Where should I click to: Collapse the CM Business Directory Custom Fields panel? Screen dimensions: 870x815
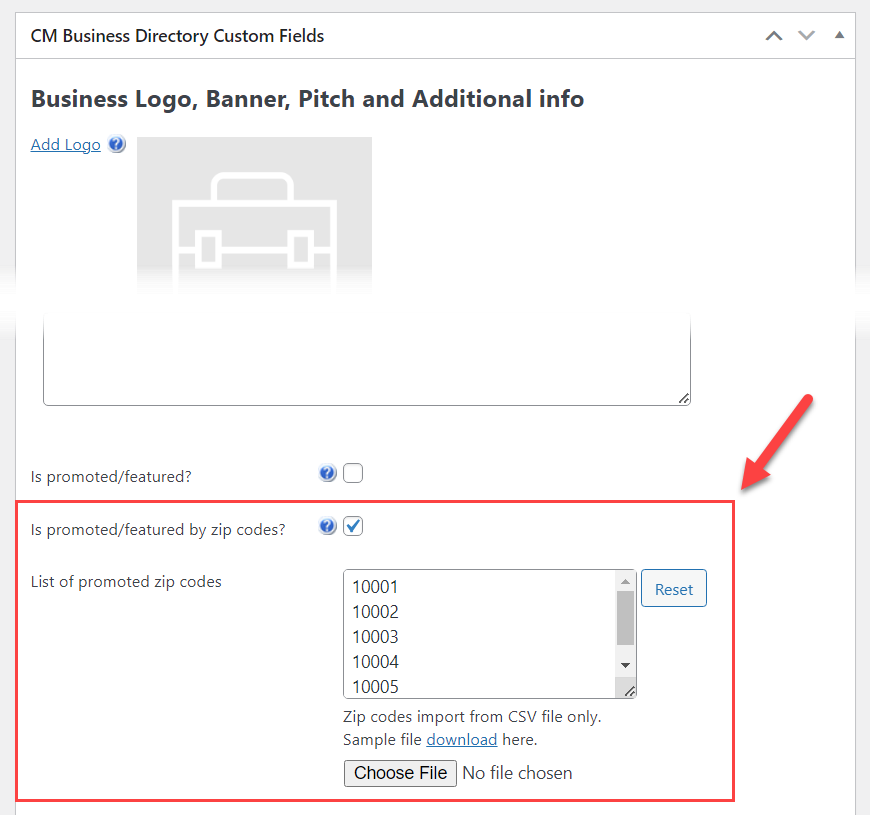click(839, 35)
